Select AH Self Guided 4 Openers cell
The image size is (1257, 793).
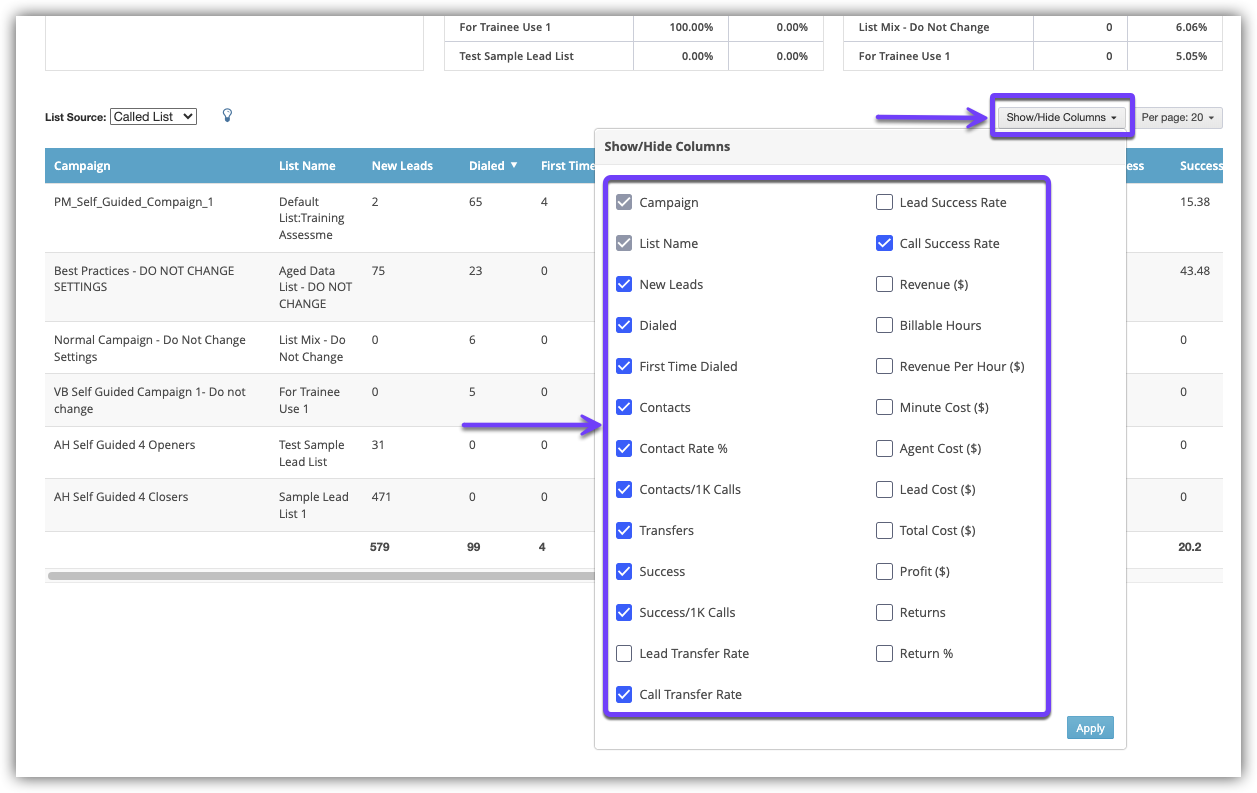tap(124, 445)
